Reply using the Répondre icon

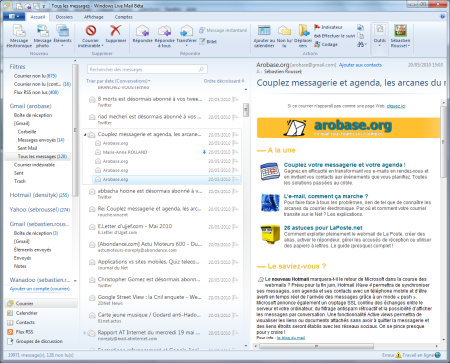(142, 34)
